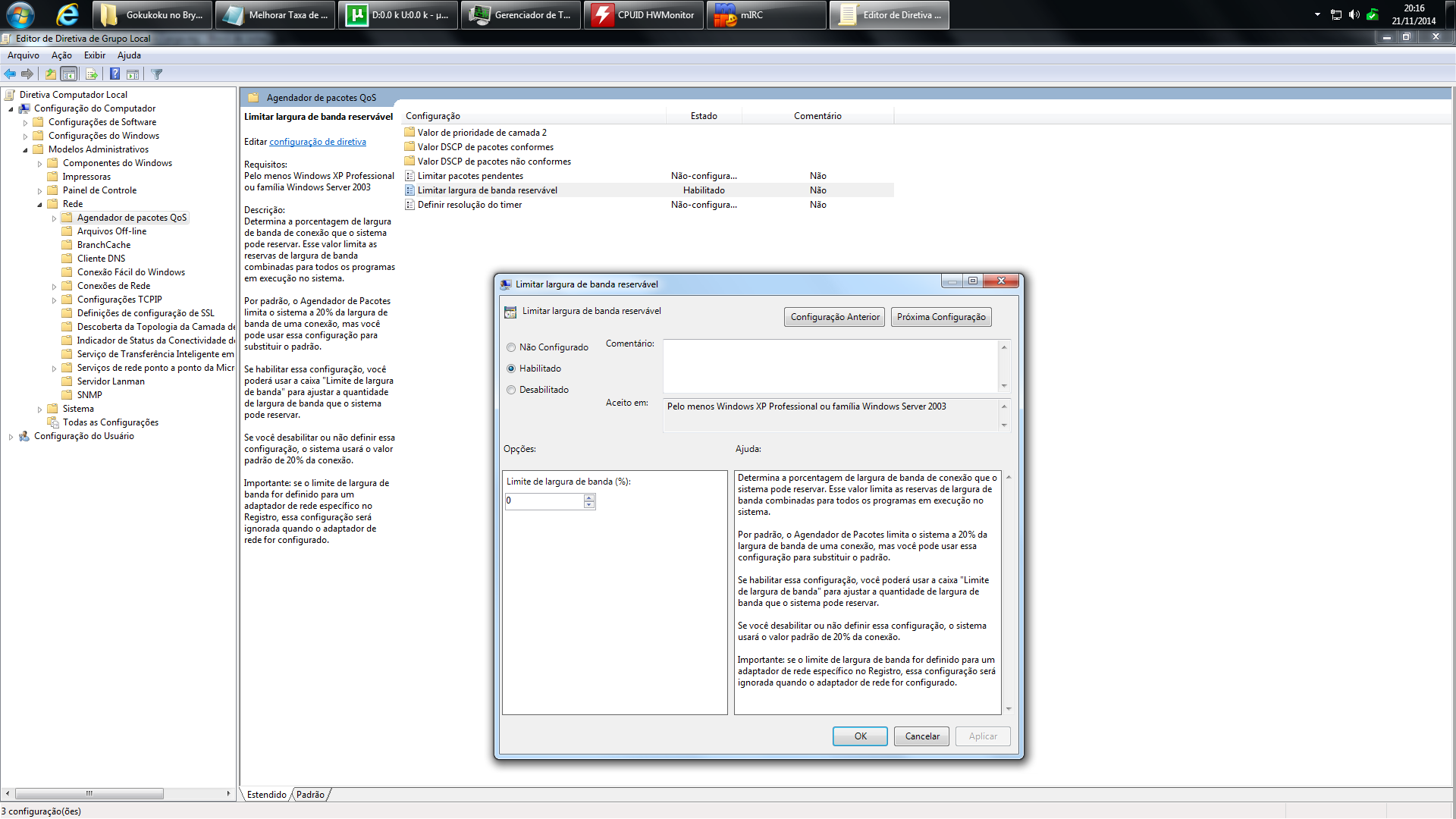Select the Desabilitado radio button

pos(511,390)
